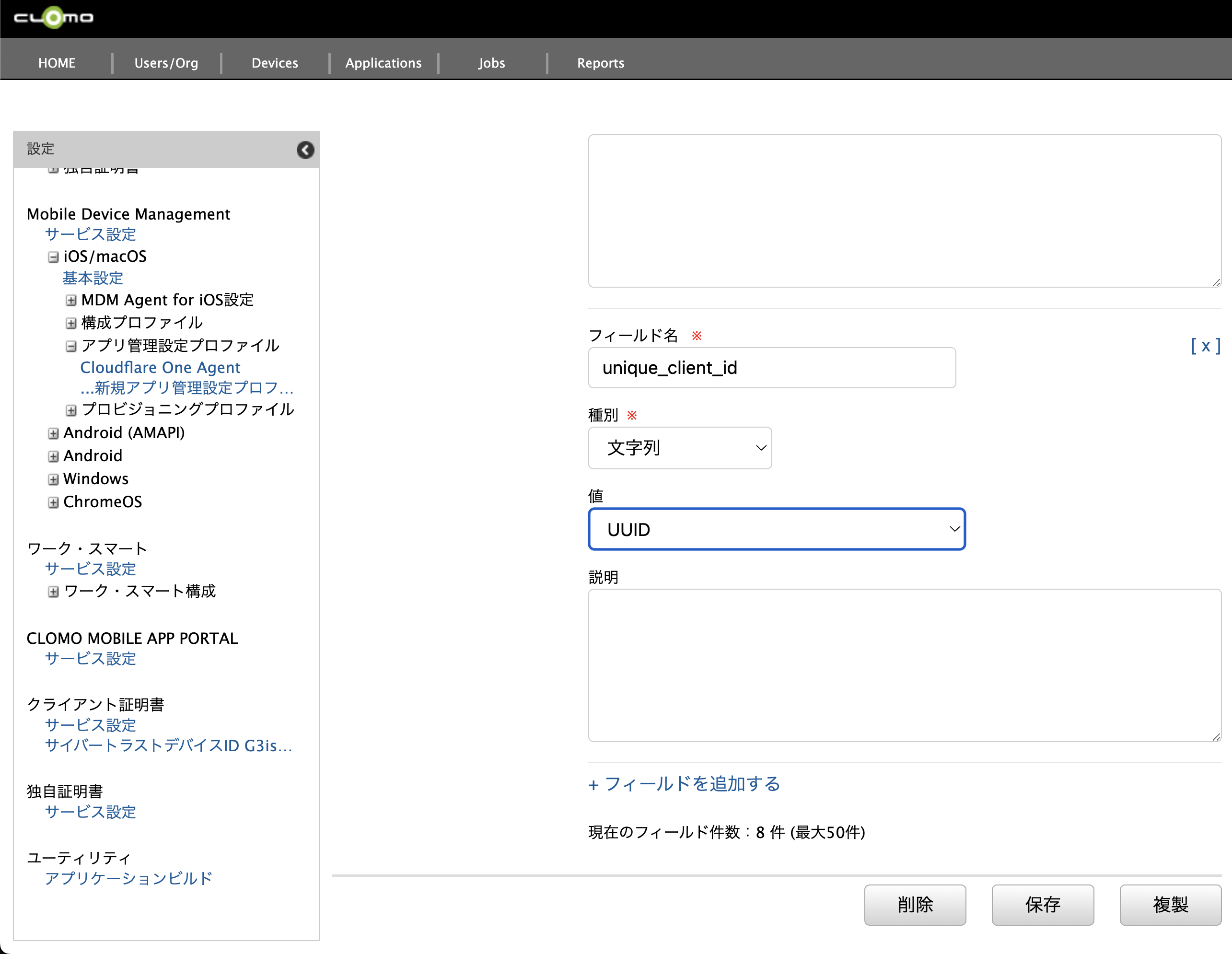Open Cloudflare One Agent profile
The height and width of the screenshot is (954, 1232).
(160, 367)
